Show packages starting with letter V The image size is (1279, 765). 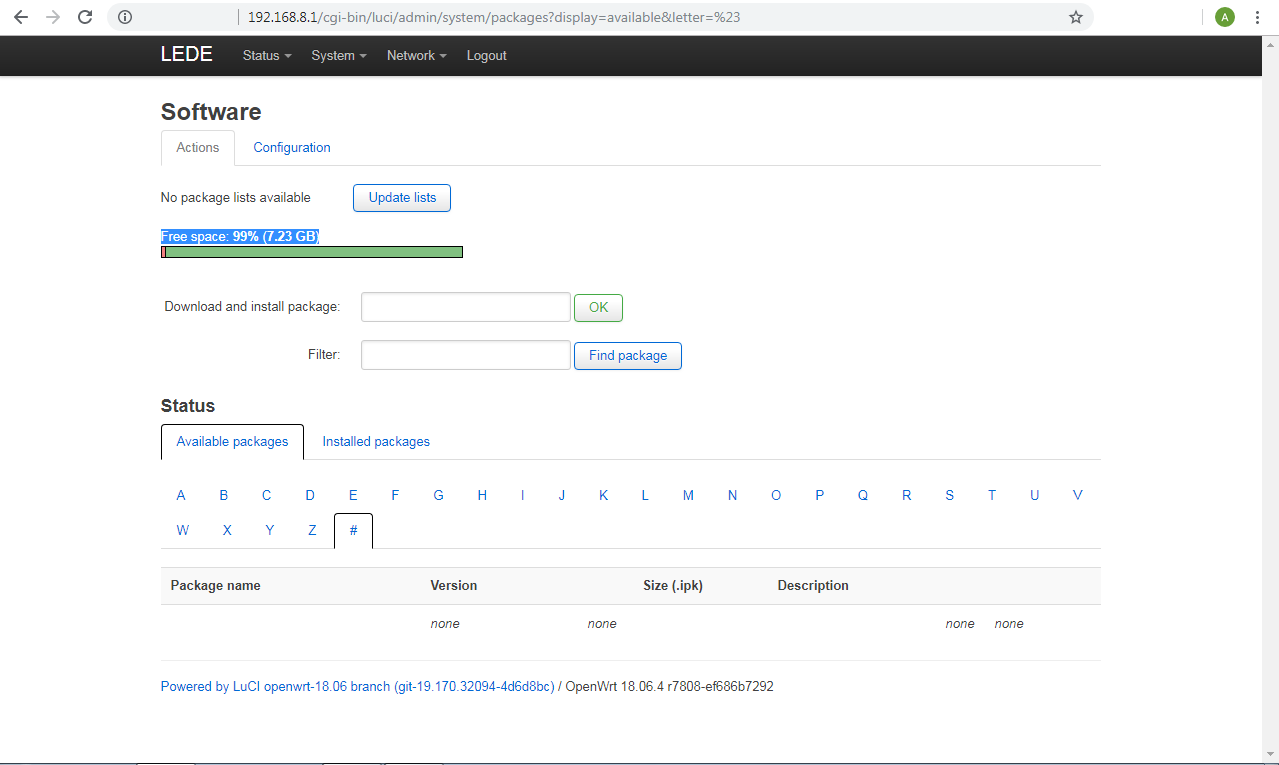(x=1078, y=496)
